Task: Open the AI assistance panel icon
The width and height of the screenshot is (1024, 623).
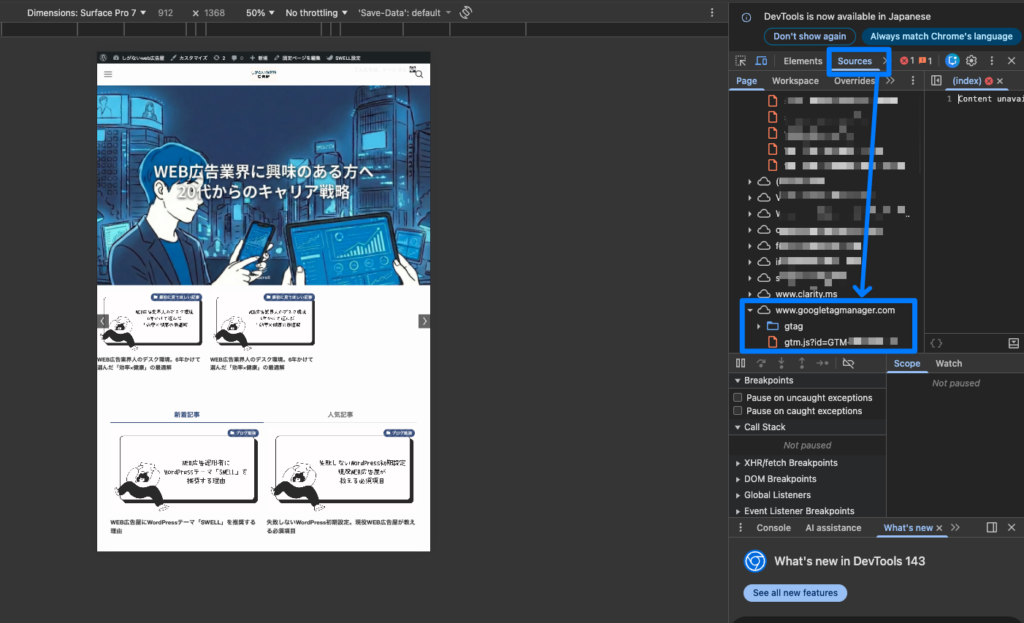Action: coord(952,61)
